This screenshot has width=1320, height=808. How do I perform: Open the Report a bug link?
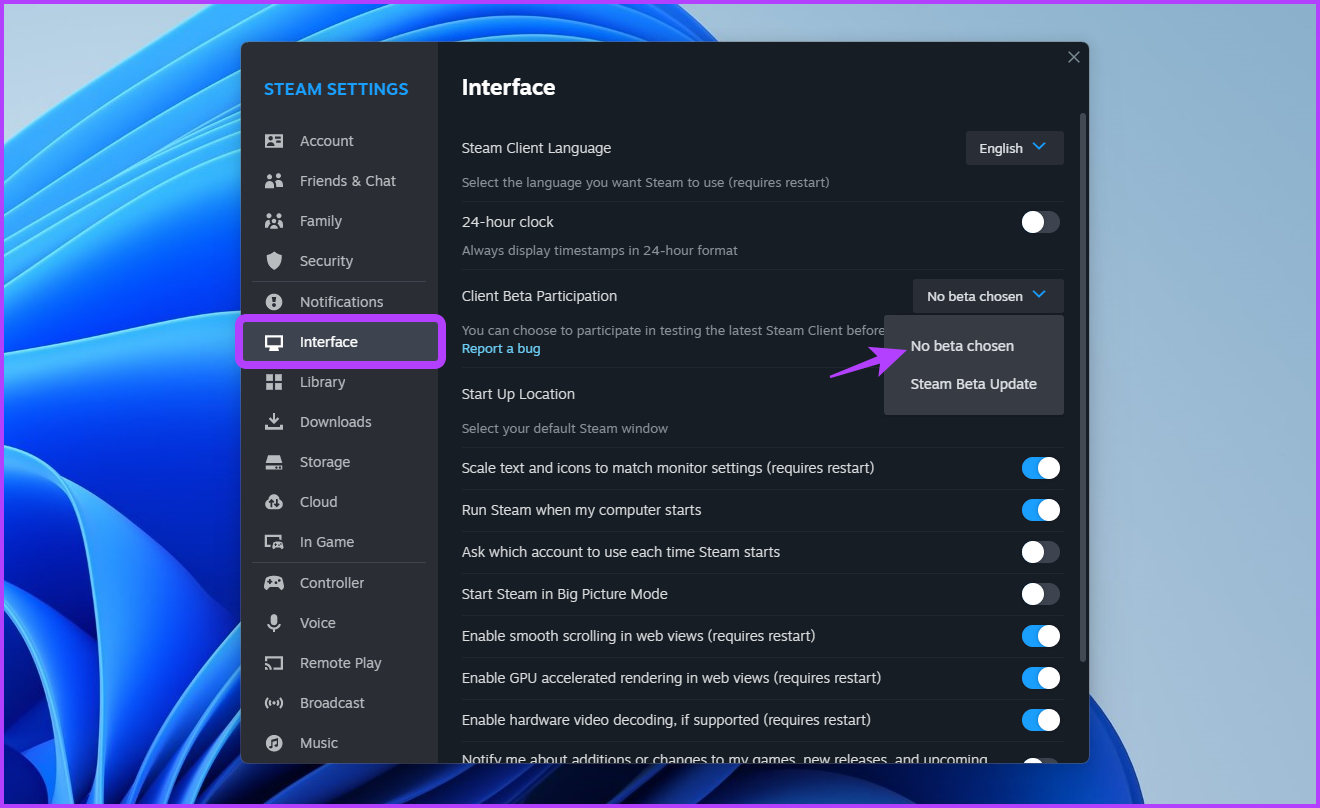pyautogui.click(x=501, y=349)
